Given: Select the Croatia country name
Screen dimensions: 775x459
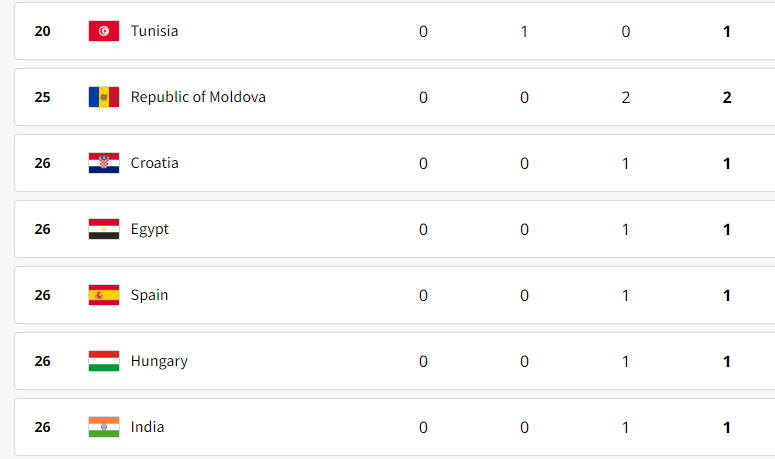Looking at the screenshot, I should (x=154, y=163).
